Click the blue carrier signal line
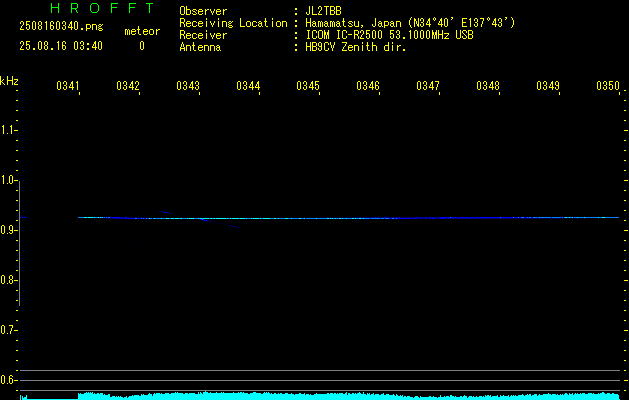The width and height of the screenshot is (629, 400). (x=348, y=218)
